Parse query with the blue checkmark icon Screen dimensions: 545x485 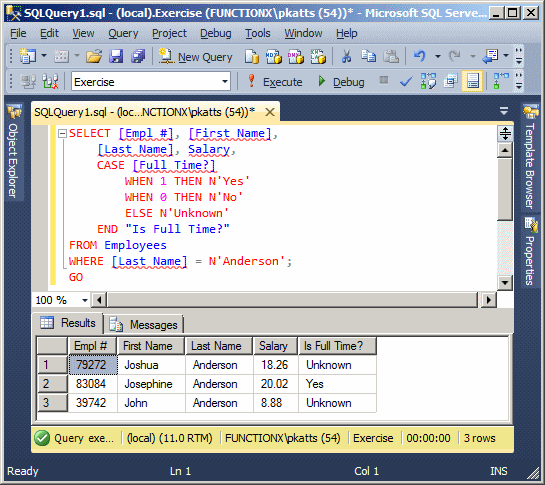click(406, 82)
